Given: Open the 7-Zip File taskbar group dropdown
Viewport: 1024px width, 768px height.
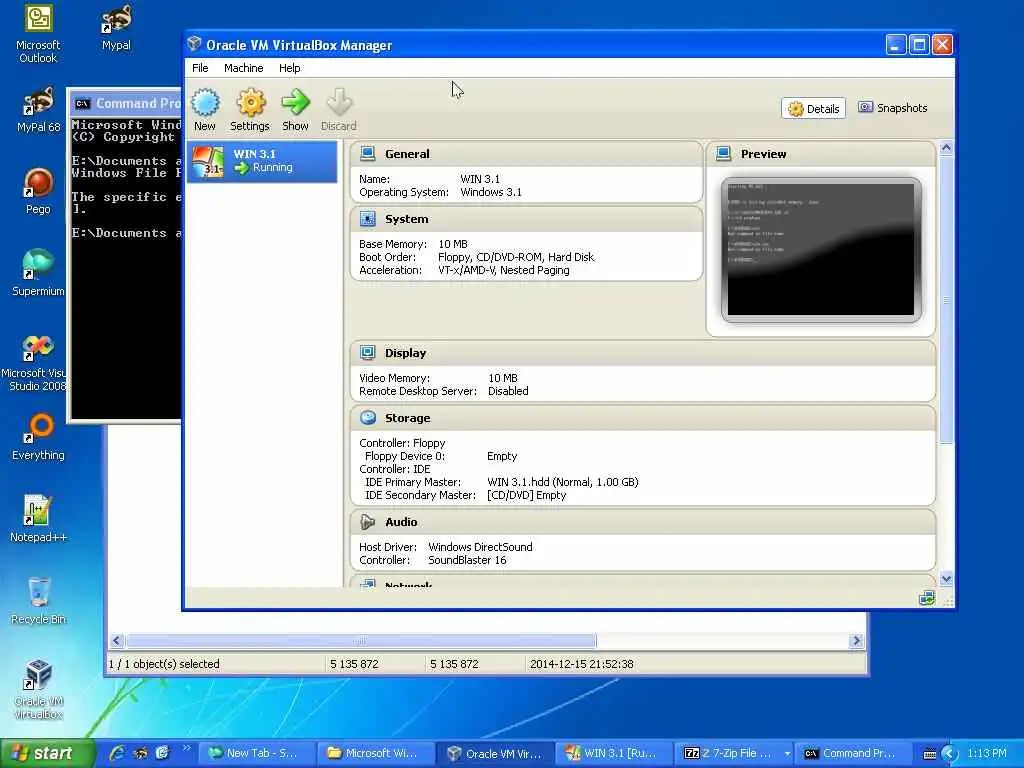Looking at the screenshot, I should point(788,753).
